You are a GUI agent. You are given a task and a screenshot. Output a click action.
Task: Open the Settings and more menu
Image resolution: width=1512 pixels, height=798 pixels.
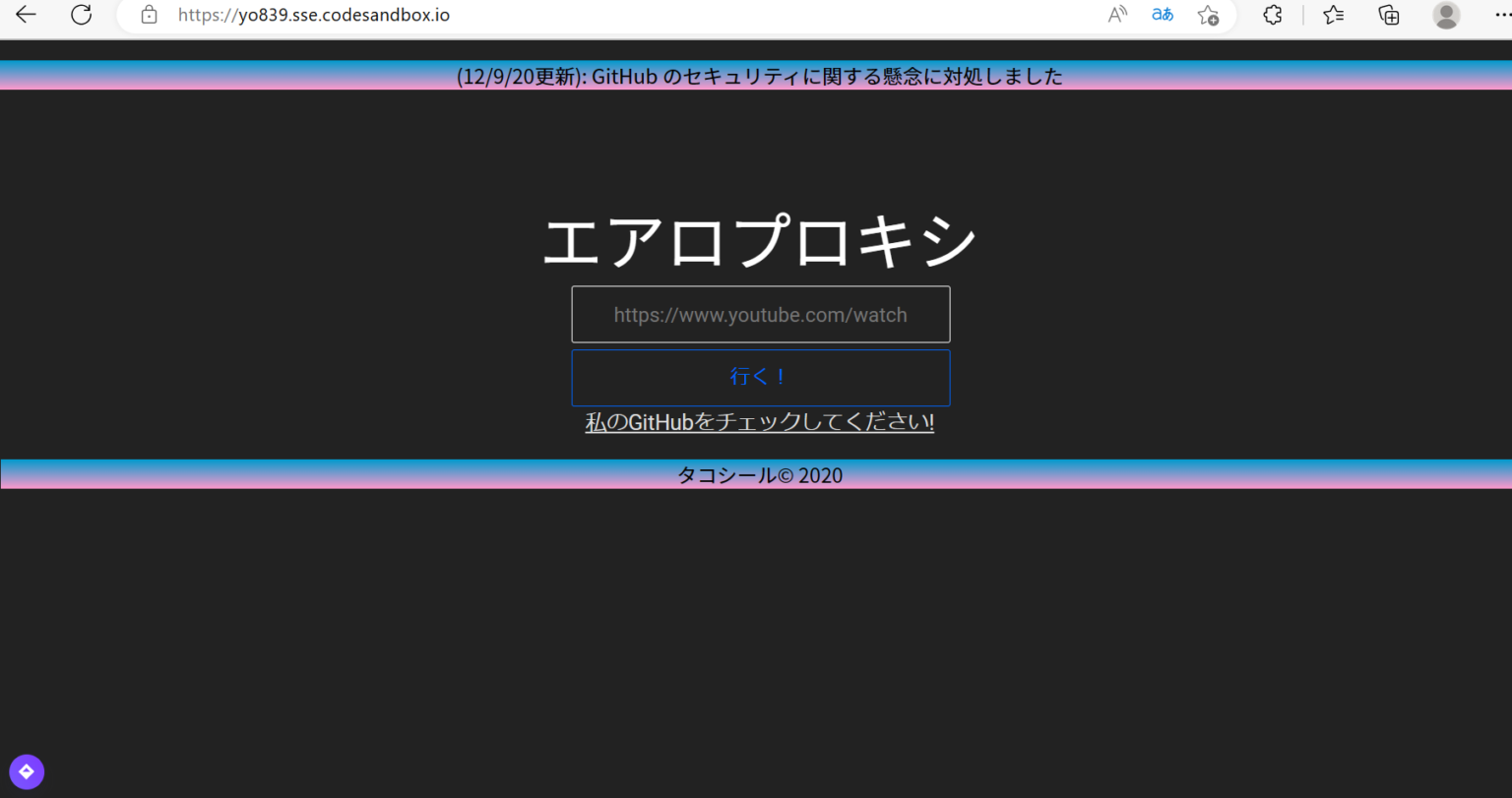point(1501,15)
